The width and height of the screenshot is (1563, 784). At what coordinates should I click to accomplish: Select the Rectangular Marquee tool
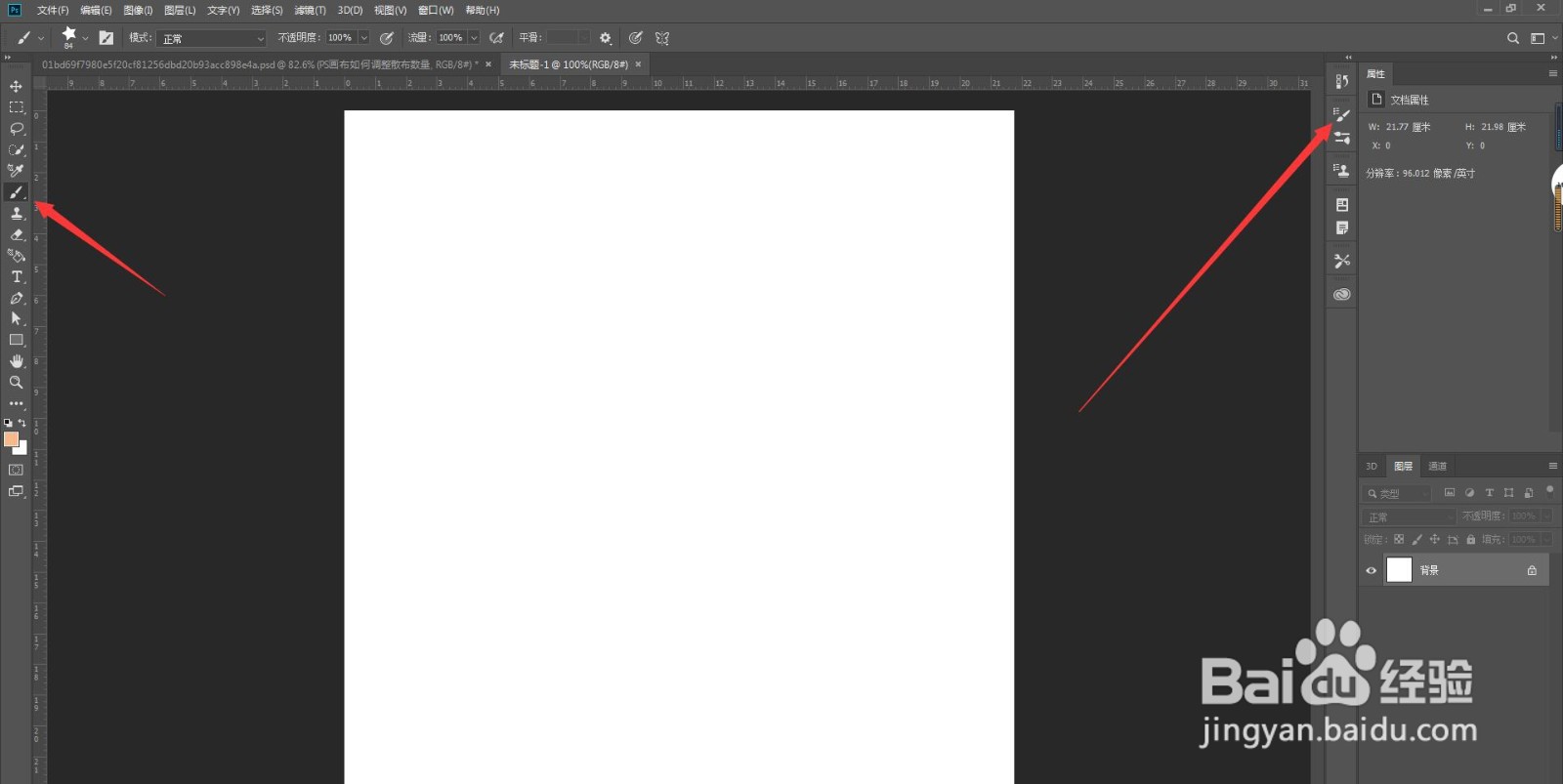coord(17,107)
